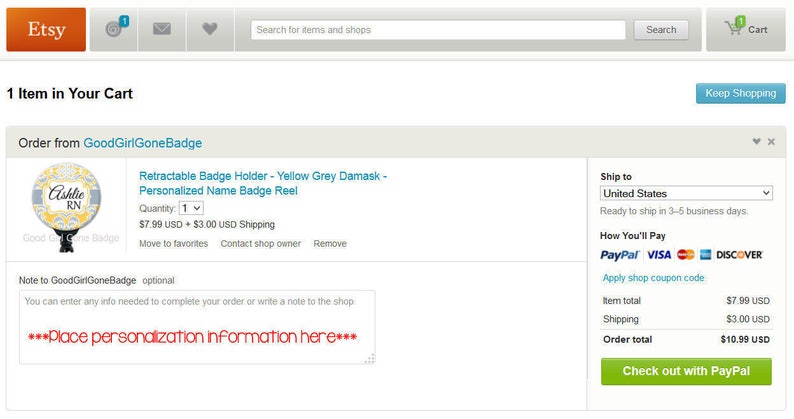Open the activity notifications icon
The width and height of the screenshot is (794, 419).
(116, 27)
